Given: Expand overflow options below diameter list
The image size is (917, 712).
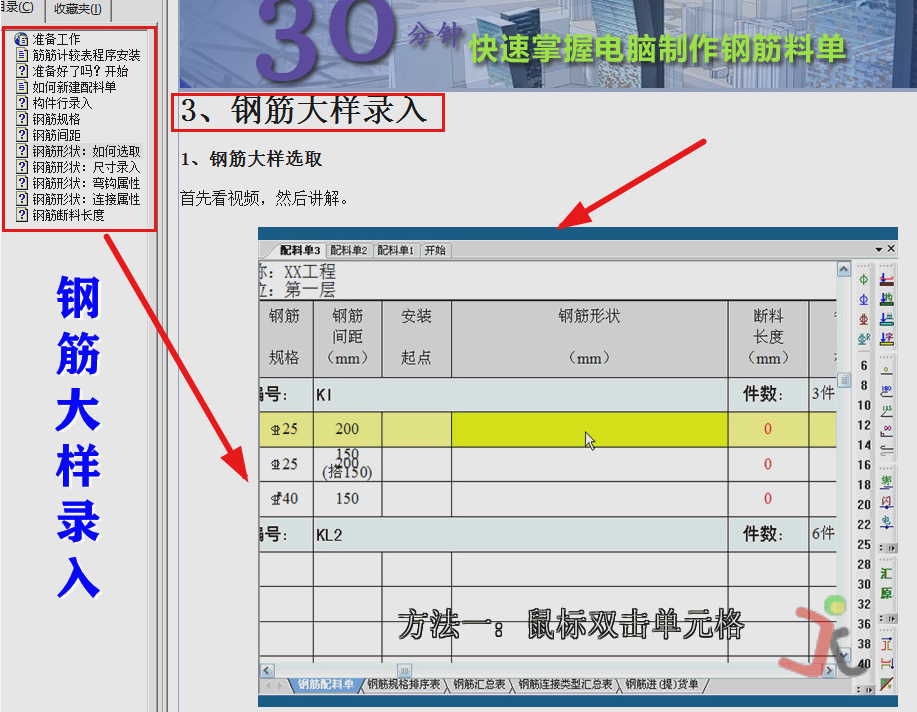Looking at the screenshot, I should [x=865, y=690].
